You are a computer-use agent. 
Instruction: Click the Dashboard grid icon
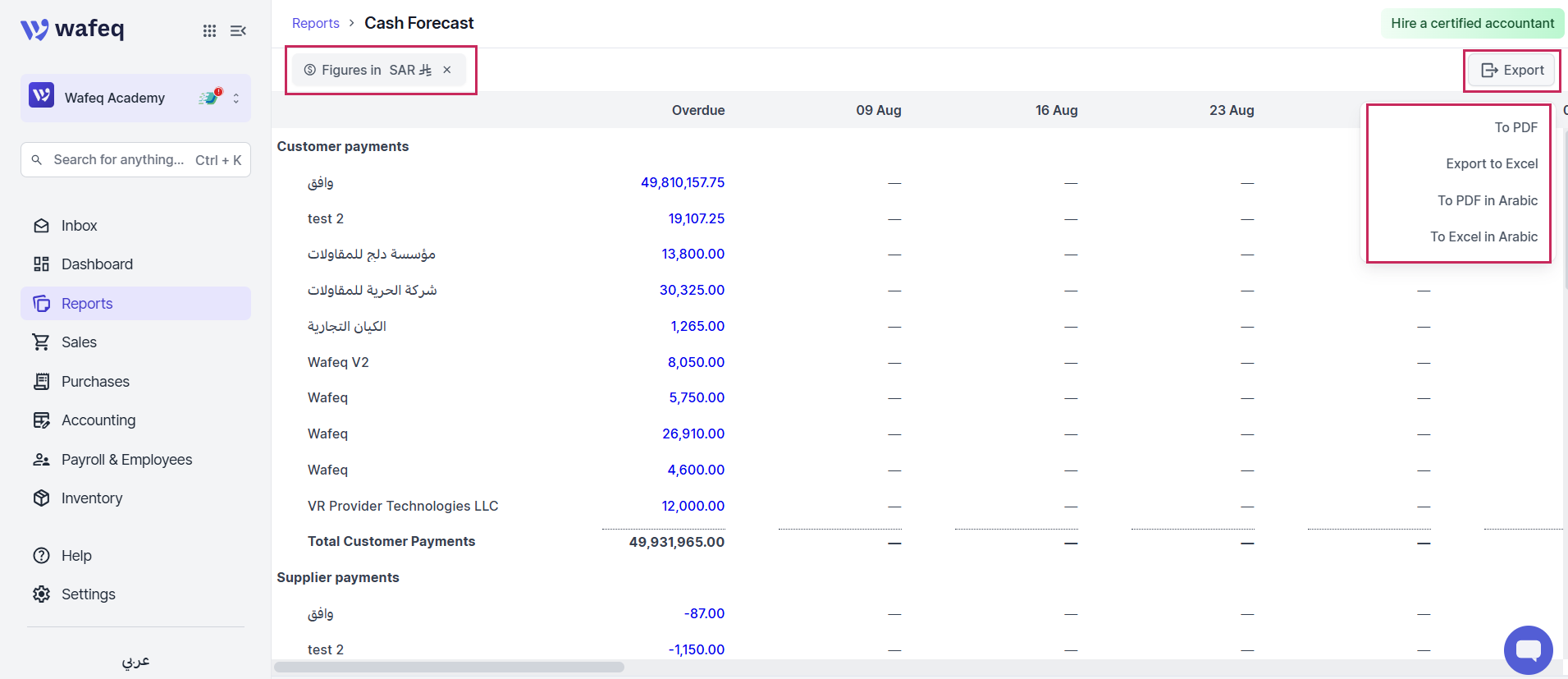click(41, 264)
